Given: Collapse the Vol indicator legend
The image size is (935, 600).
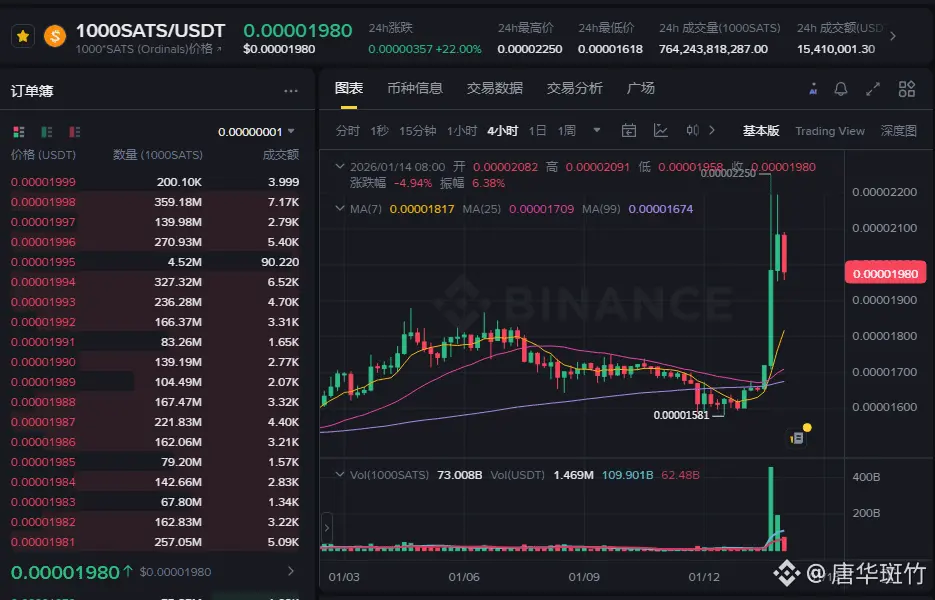Looking at the screenshot, I should (339, 475).
